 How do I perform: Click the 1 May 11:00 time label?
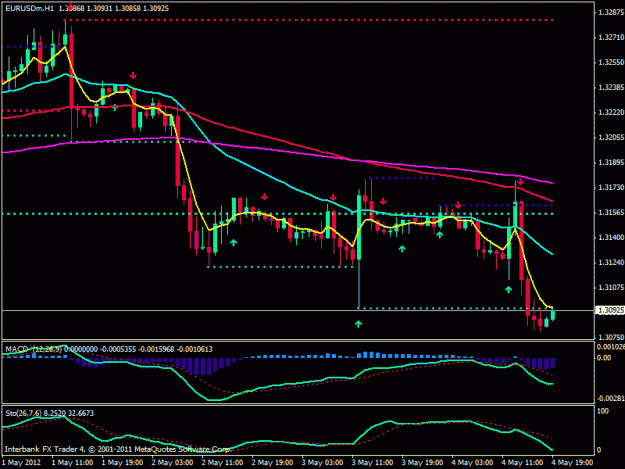[x=73, y=463]
